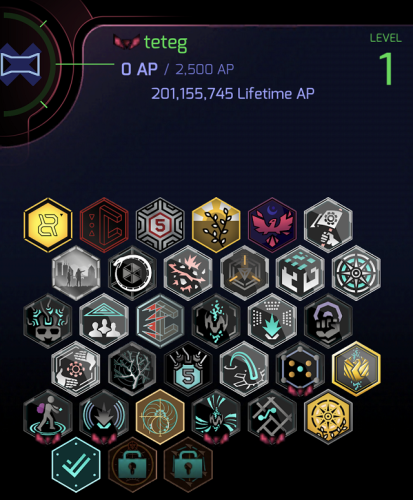This screenshot has width=413, height=500.
Task: Select the city silhouette grey badge
Action: point(76,273)
